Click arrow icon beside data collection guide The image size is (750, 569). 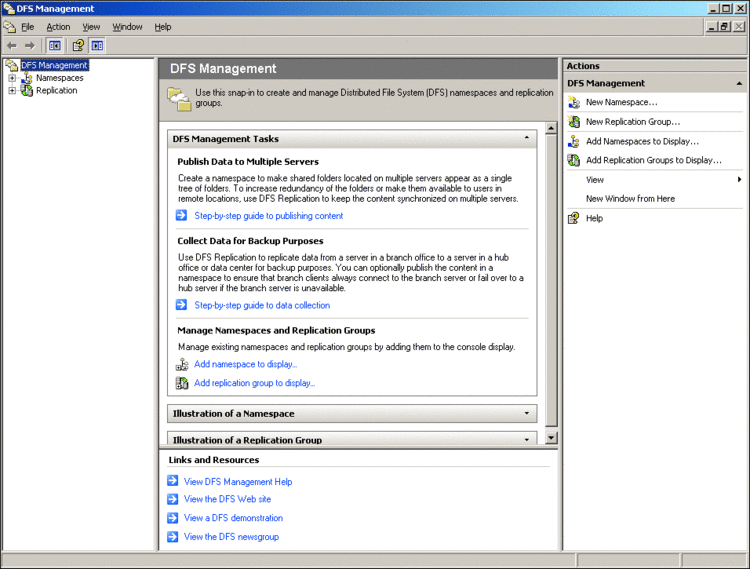coord(181,305)
